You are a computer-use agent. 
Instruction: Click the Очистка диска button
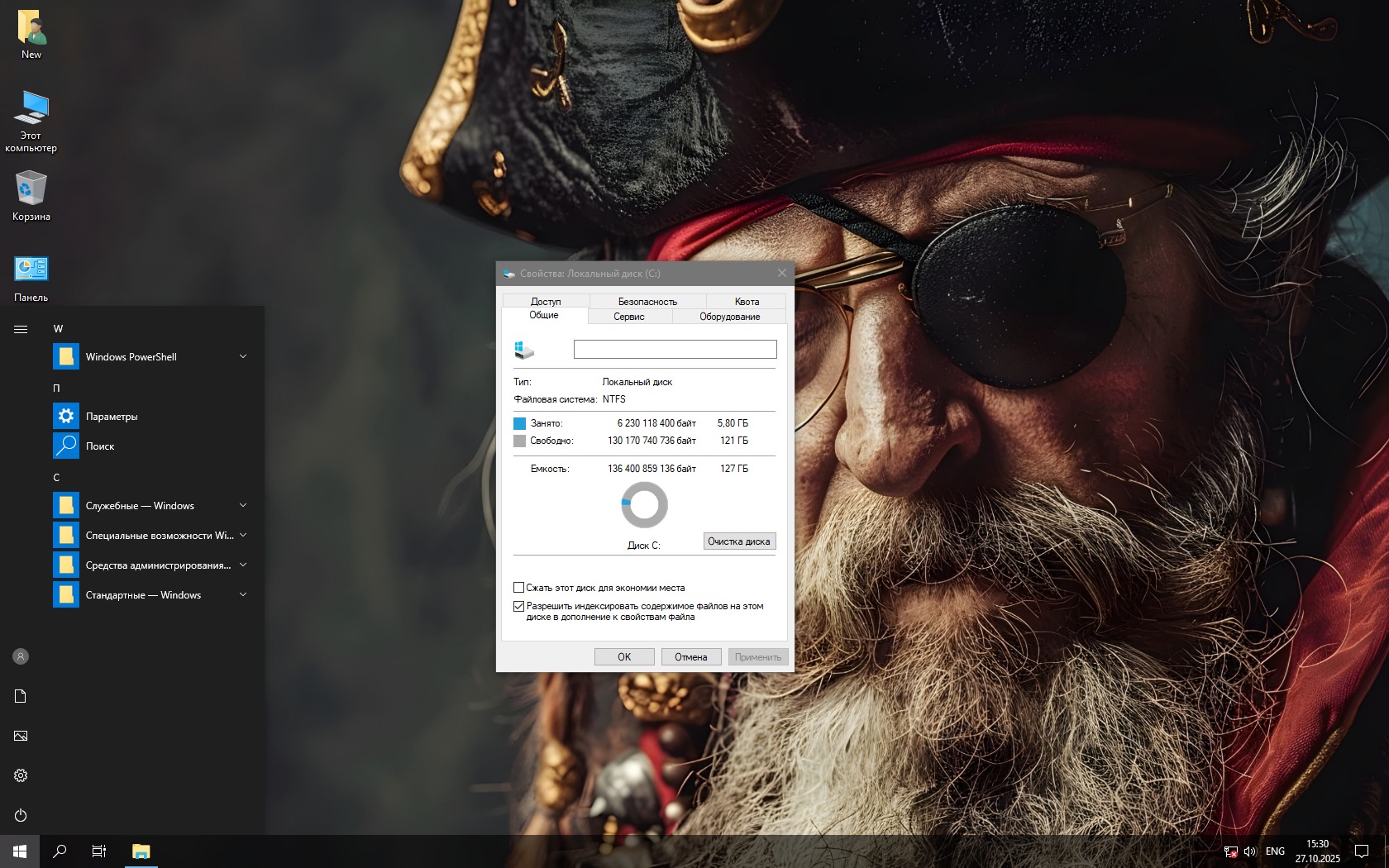point(739,541)
